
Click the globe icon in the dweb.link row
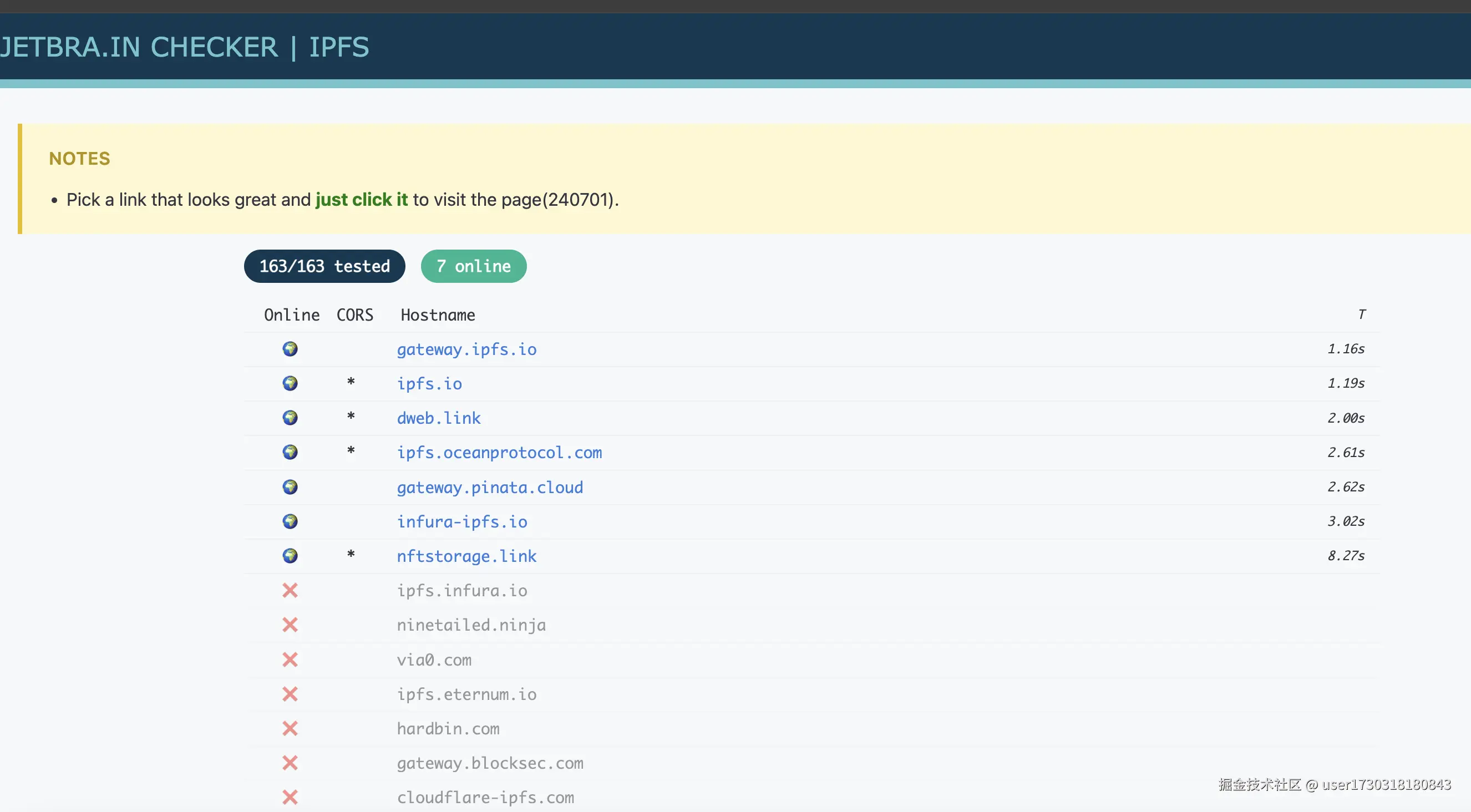[290, 418]
